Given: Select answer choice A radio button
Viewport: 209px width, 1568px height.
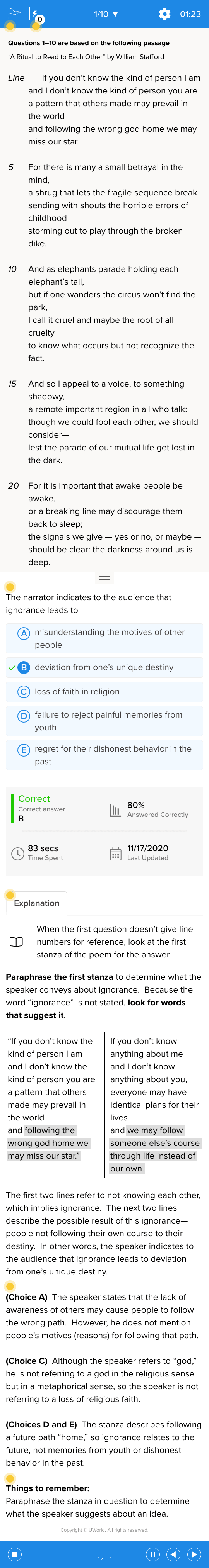Looking at the screenshot, I should (x=24, y=633).
